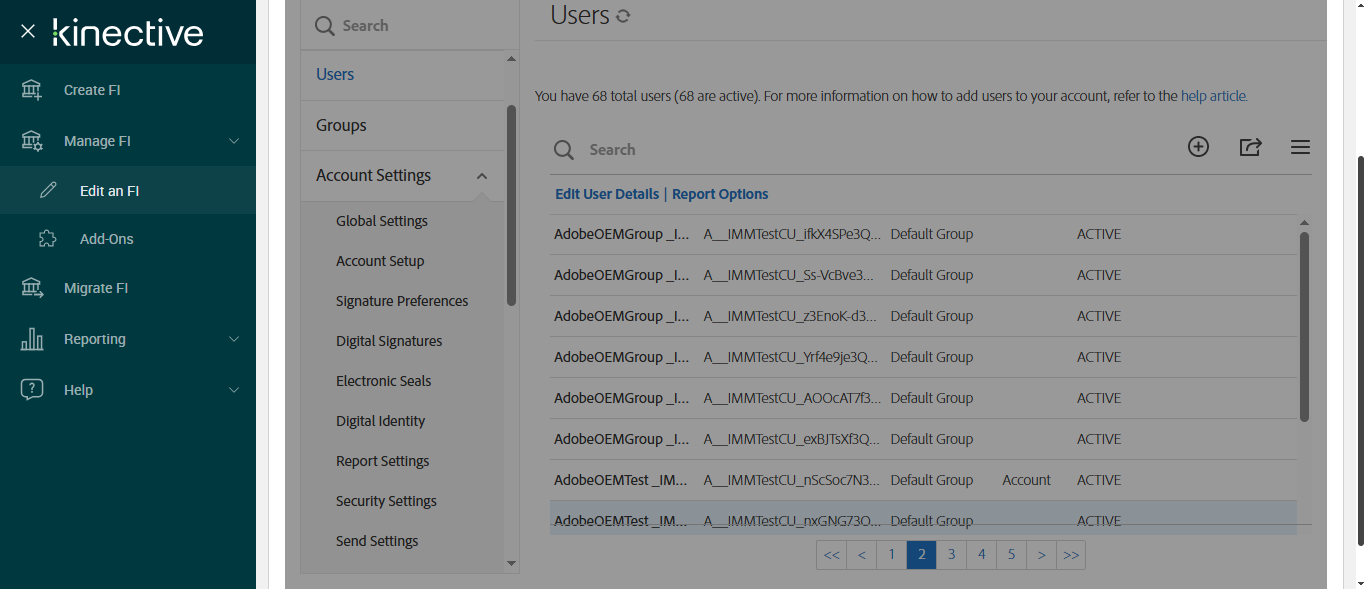Image resolution: width=1366 pixels, height=589 pixels.
Task: Select Global Settings in Account Settings
Action: [x=382, y=221]
